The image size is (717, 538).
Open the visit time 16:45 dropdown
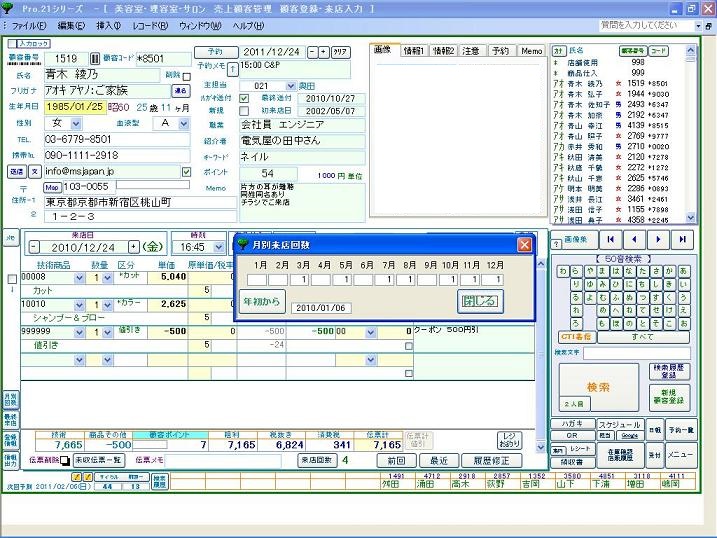tap(219, 247)
